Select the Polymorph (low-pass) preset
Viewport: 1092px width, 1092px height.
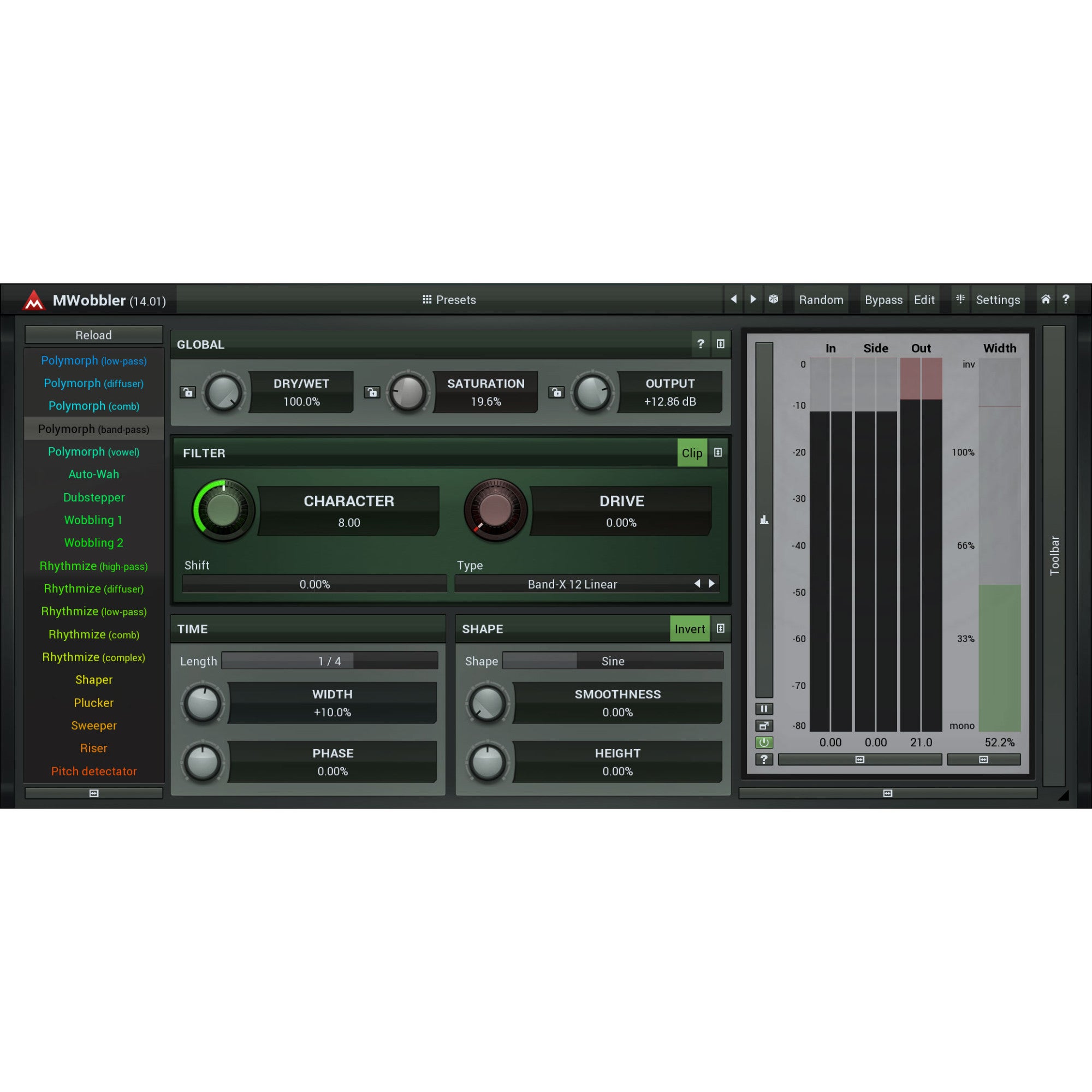point(94,360)
